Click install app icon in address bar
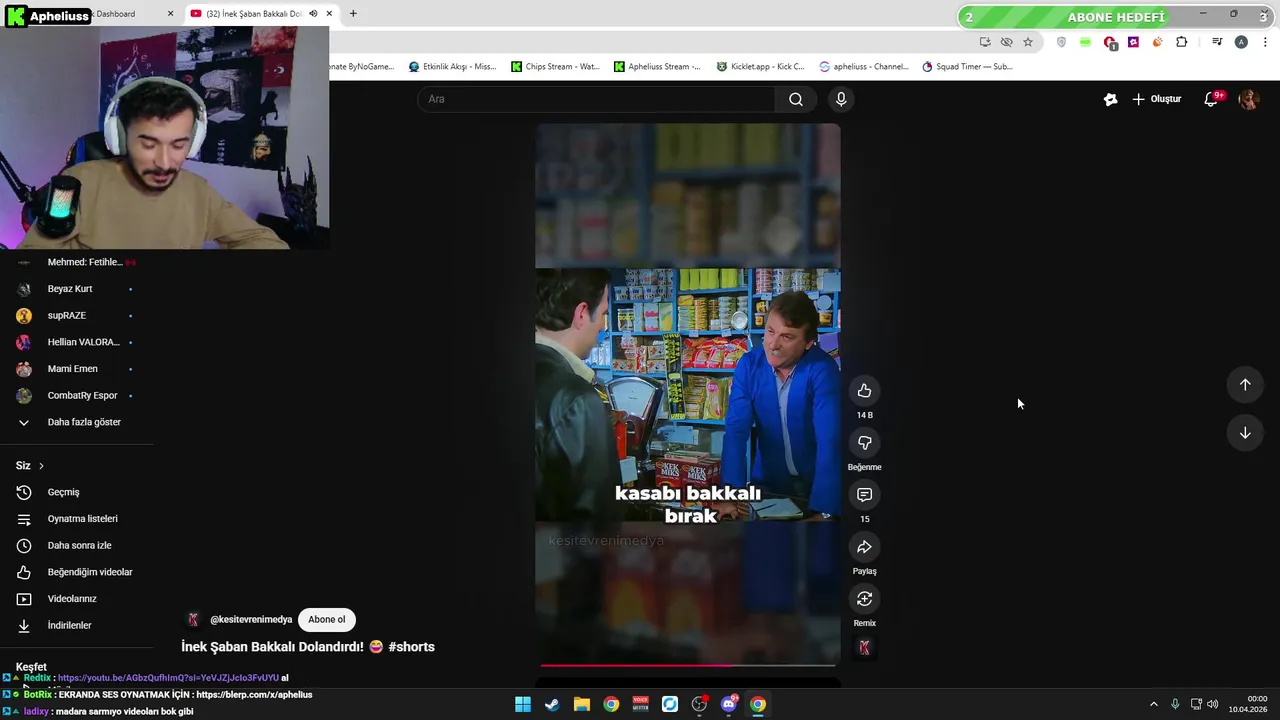The image size is (1280, 720). coord(985,42)
